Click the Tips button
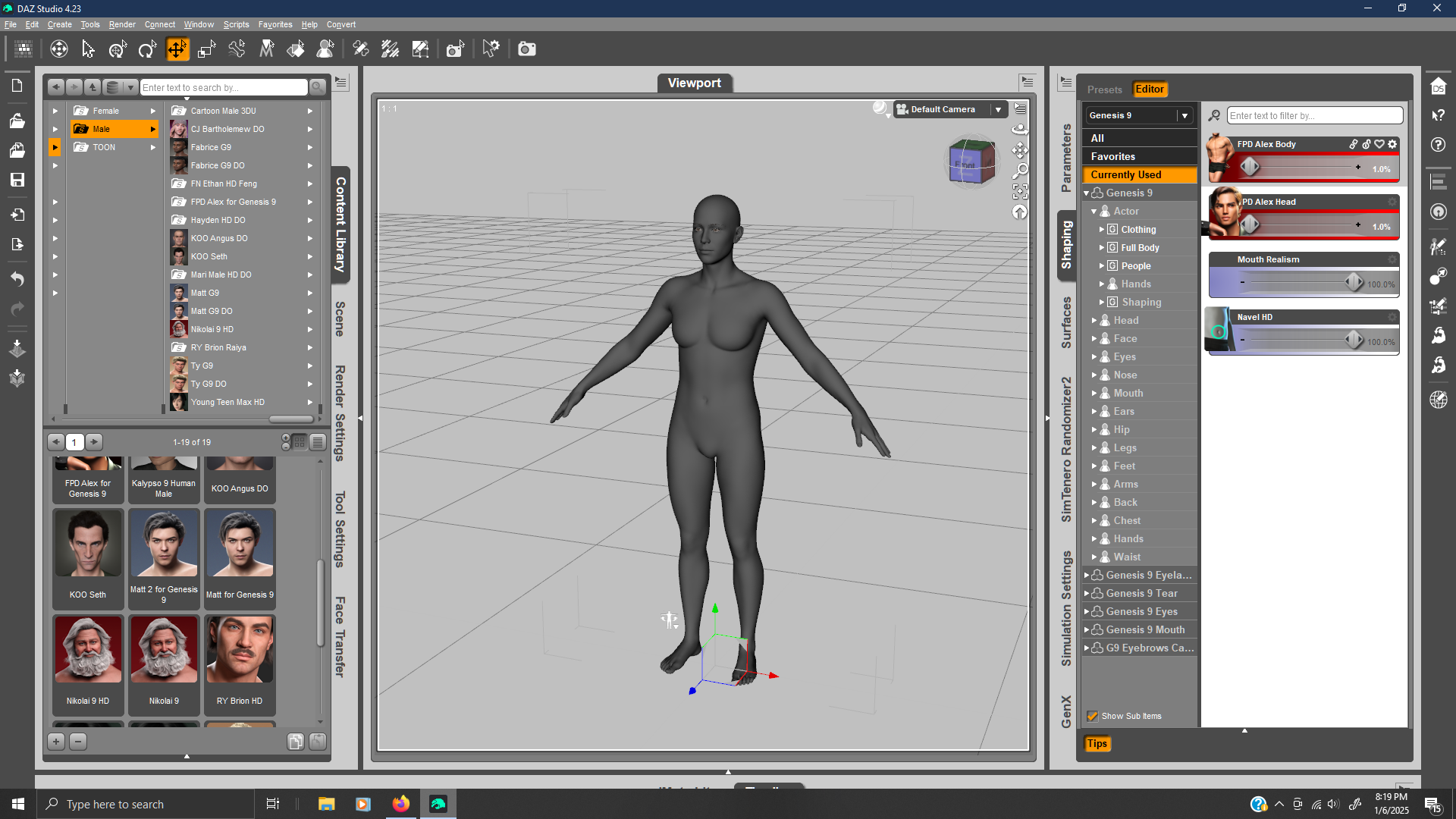Screen dimensions: 1456x819 (1097, 743)
